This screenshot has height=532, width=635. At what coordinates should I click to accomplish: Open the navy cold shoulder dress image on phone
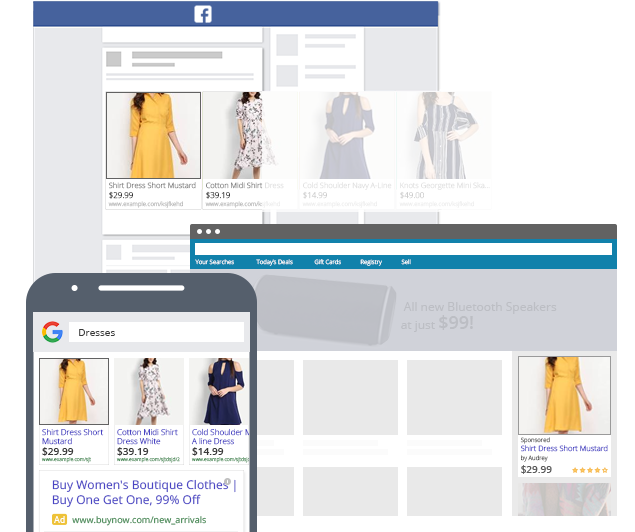click(219, 391)
